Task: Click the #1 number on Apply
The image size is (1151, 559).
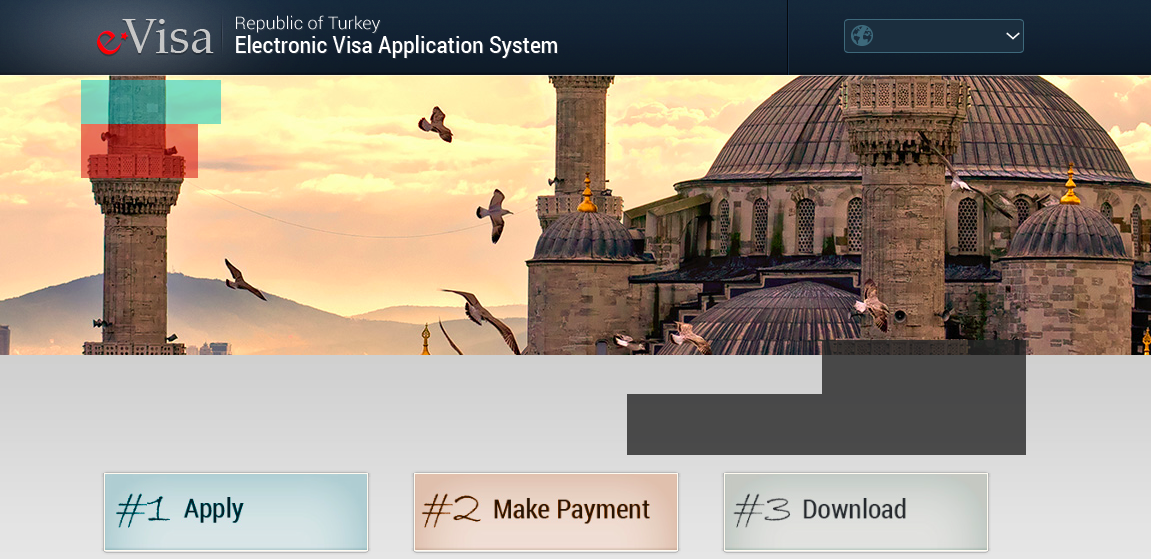Action: click(x=143, y=510)
